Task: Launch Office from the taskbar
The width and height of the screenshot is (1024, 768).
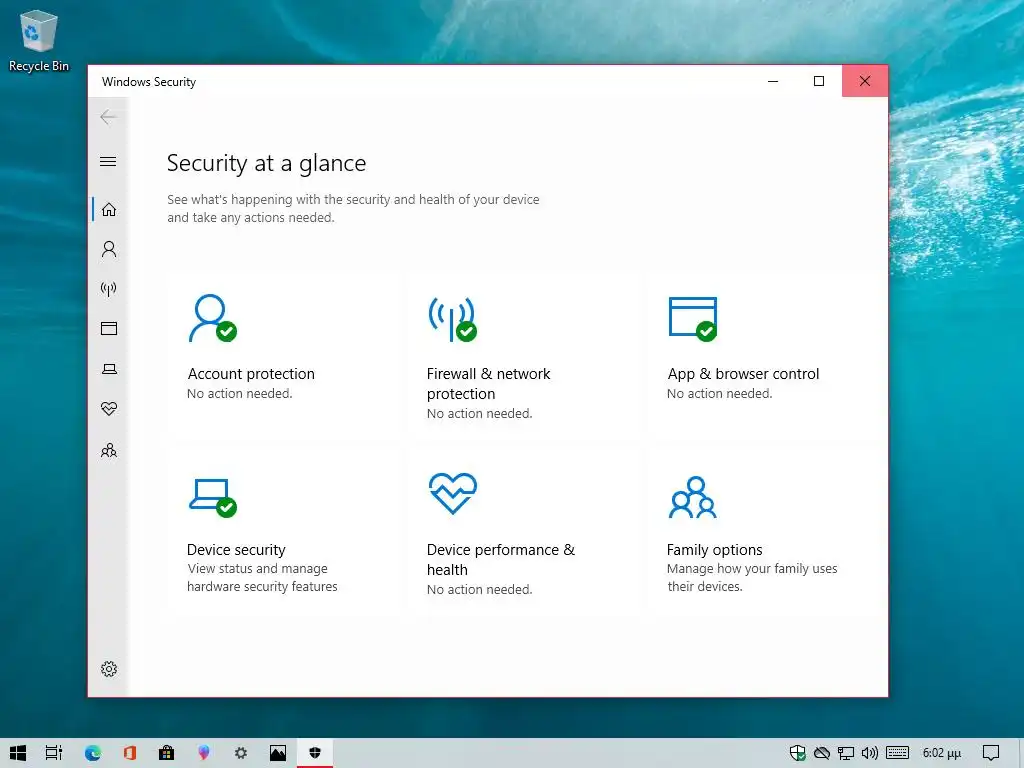Action: (130, 753)
